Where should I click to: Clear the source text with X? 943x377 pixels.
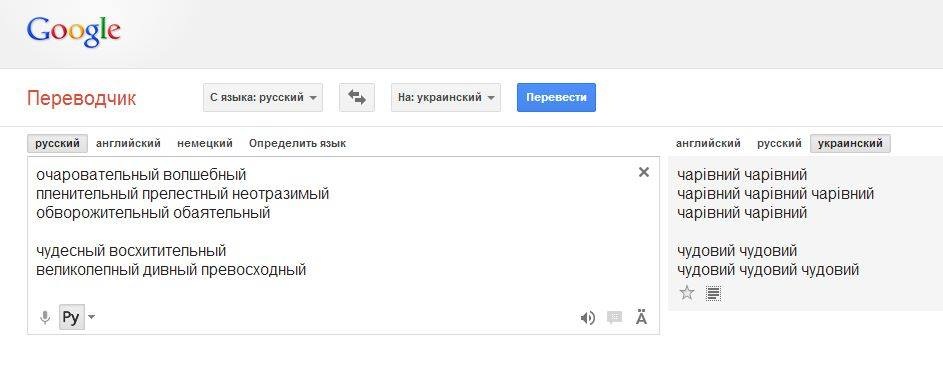click(x=644, y=173)
